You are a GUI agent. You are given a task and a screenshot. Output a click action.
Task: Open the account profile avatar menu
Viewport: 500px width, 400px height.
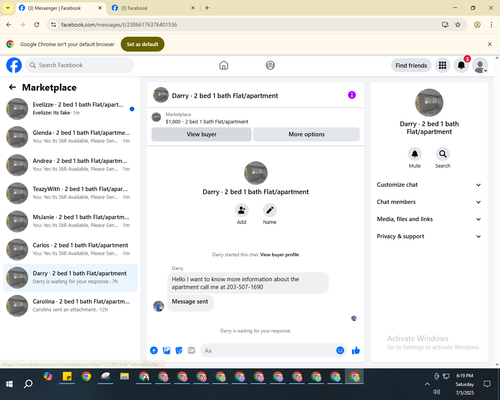pos(480,65)
